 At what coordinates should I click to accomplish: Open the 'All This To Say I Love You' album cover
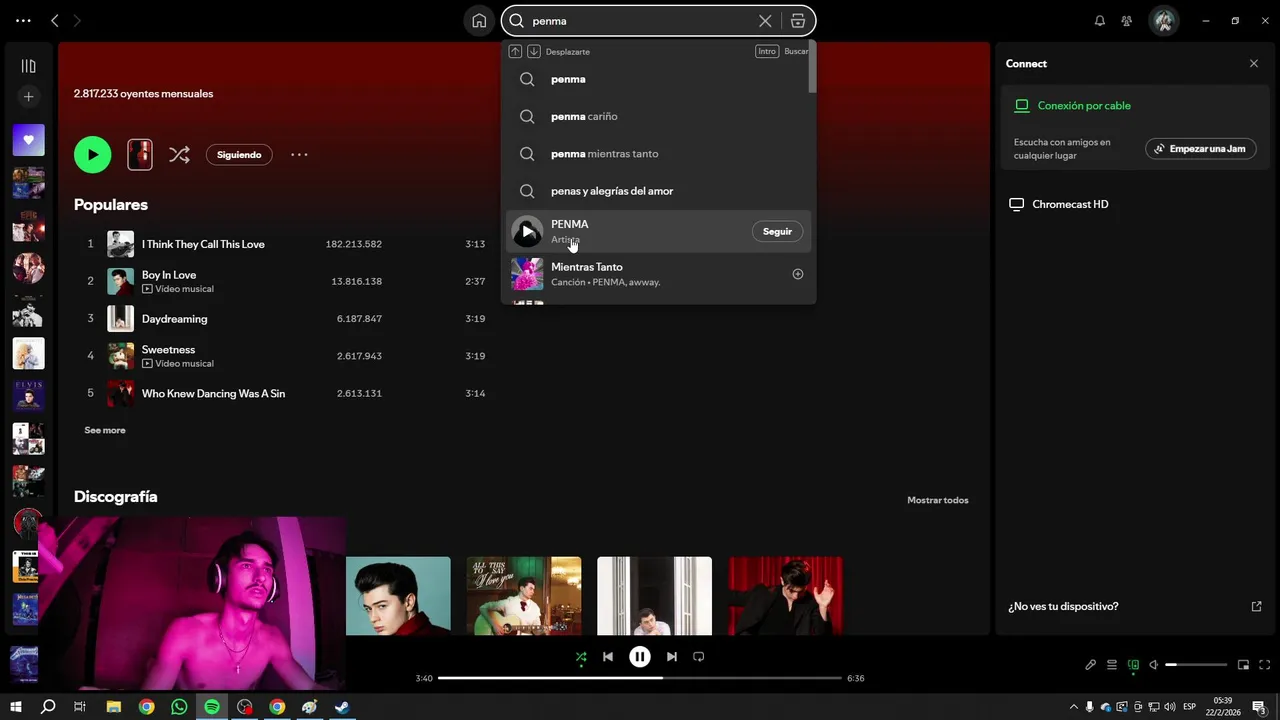click(x=523, y=596)
